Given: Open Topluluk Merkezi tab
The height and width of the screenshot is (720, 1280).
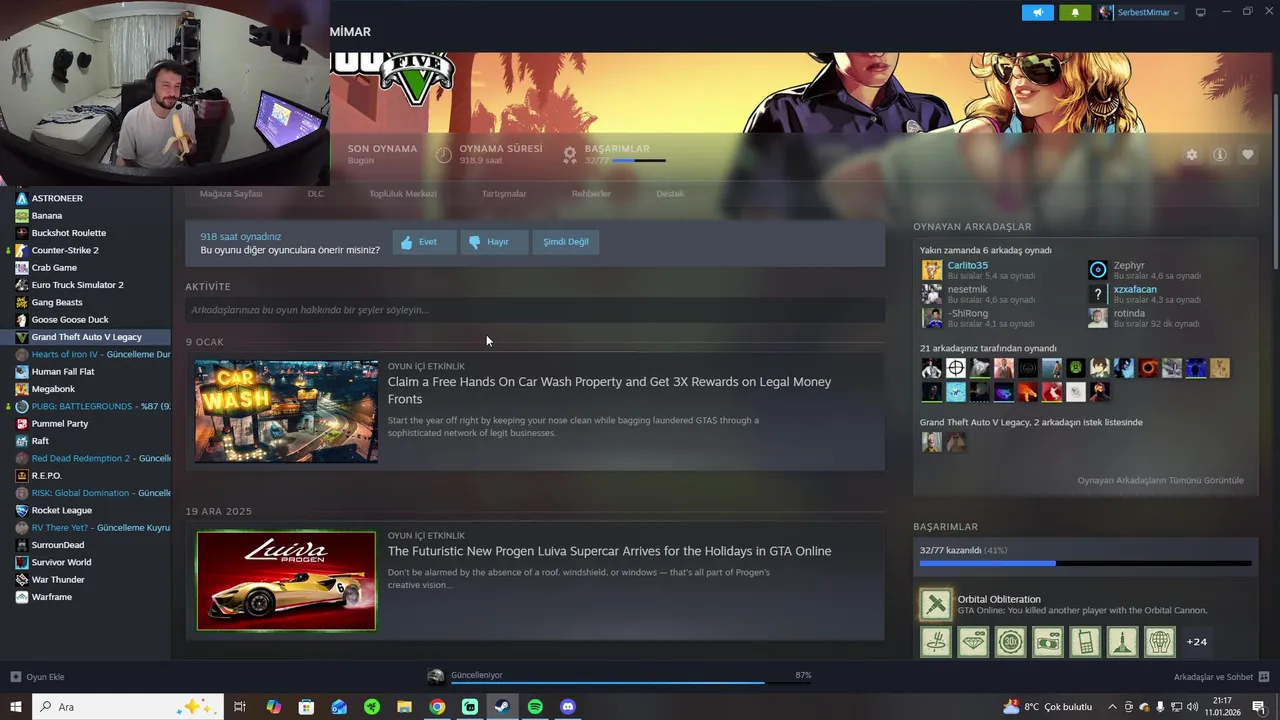Looking at the screenshot, I should click(x=403, y=193).
